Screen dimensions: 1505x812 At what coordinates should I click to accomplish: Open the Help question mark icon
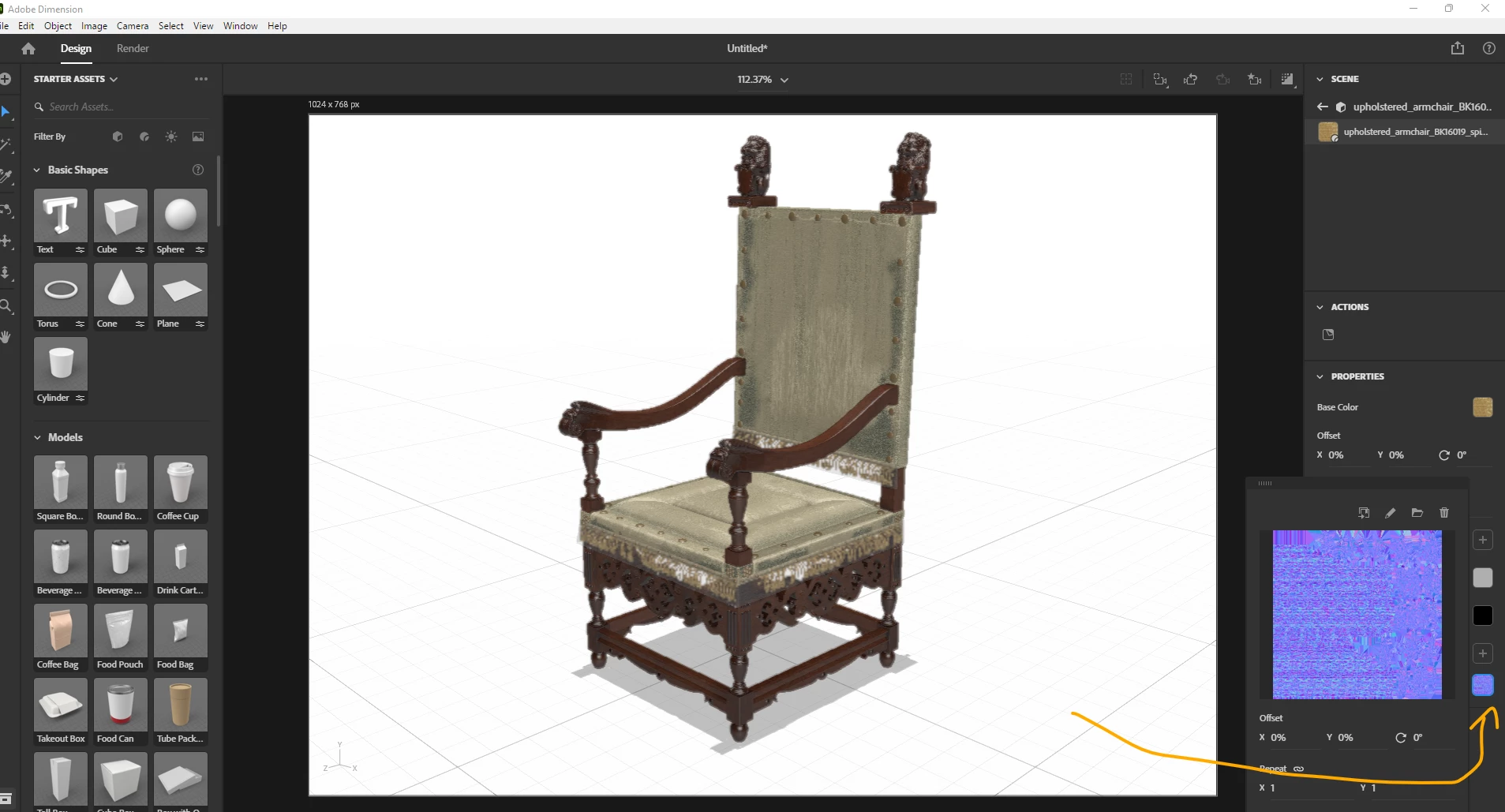pyautogui.click(x=1489, y=48)
